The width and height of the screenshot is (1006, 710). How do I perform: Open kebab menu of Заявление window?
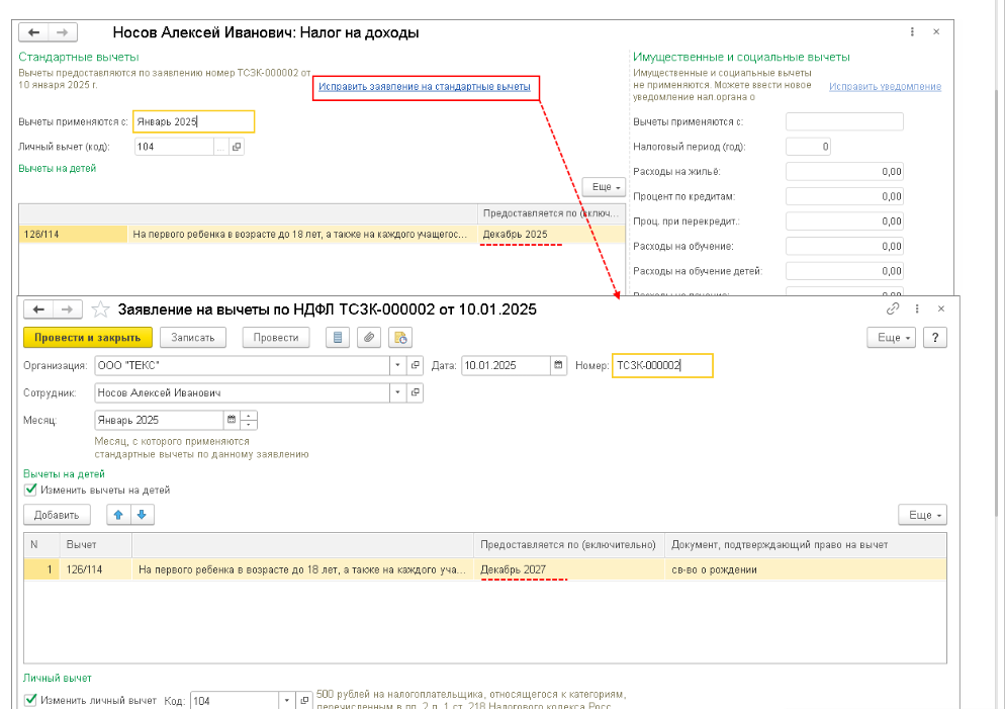(x=917, y=309)
